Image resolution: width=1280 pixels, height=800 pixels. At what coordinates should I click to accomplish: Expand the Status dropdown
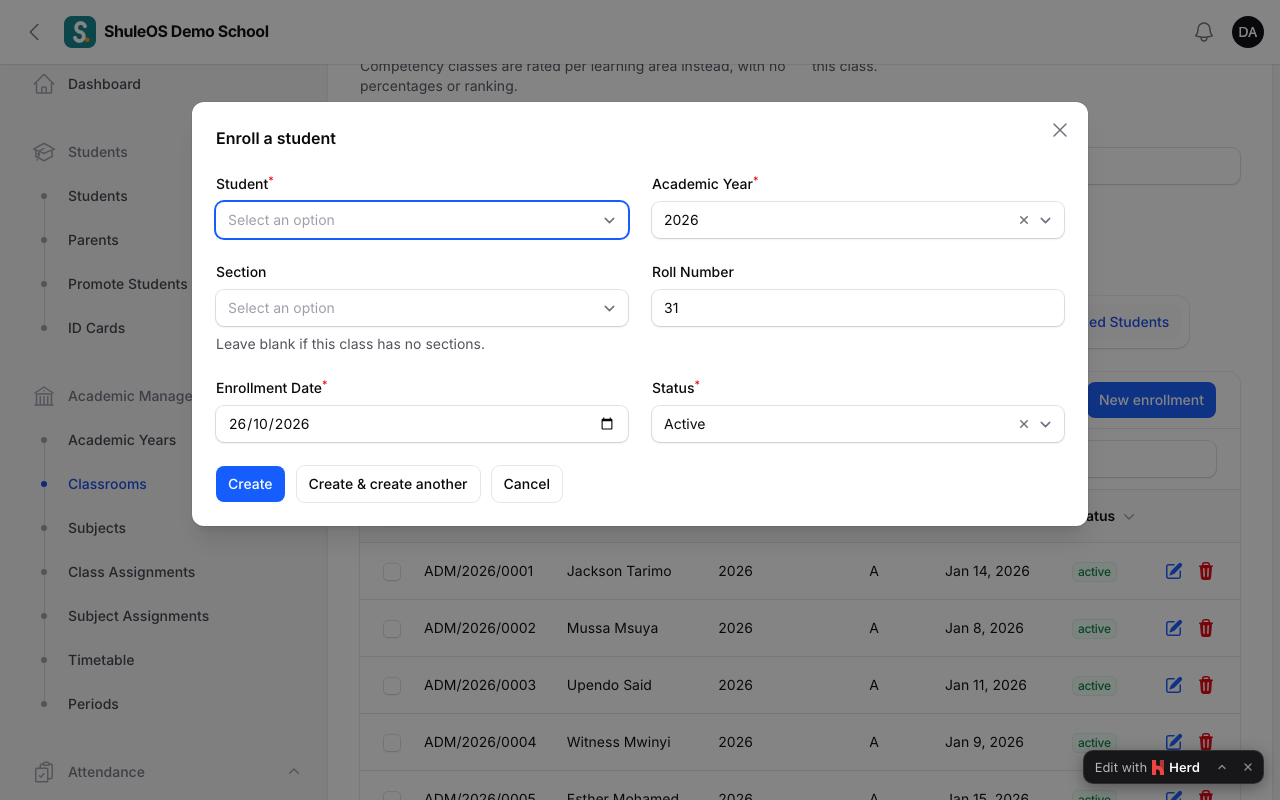(x=1046, y=424)
